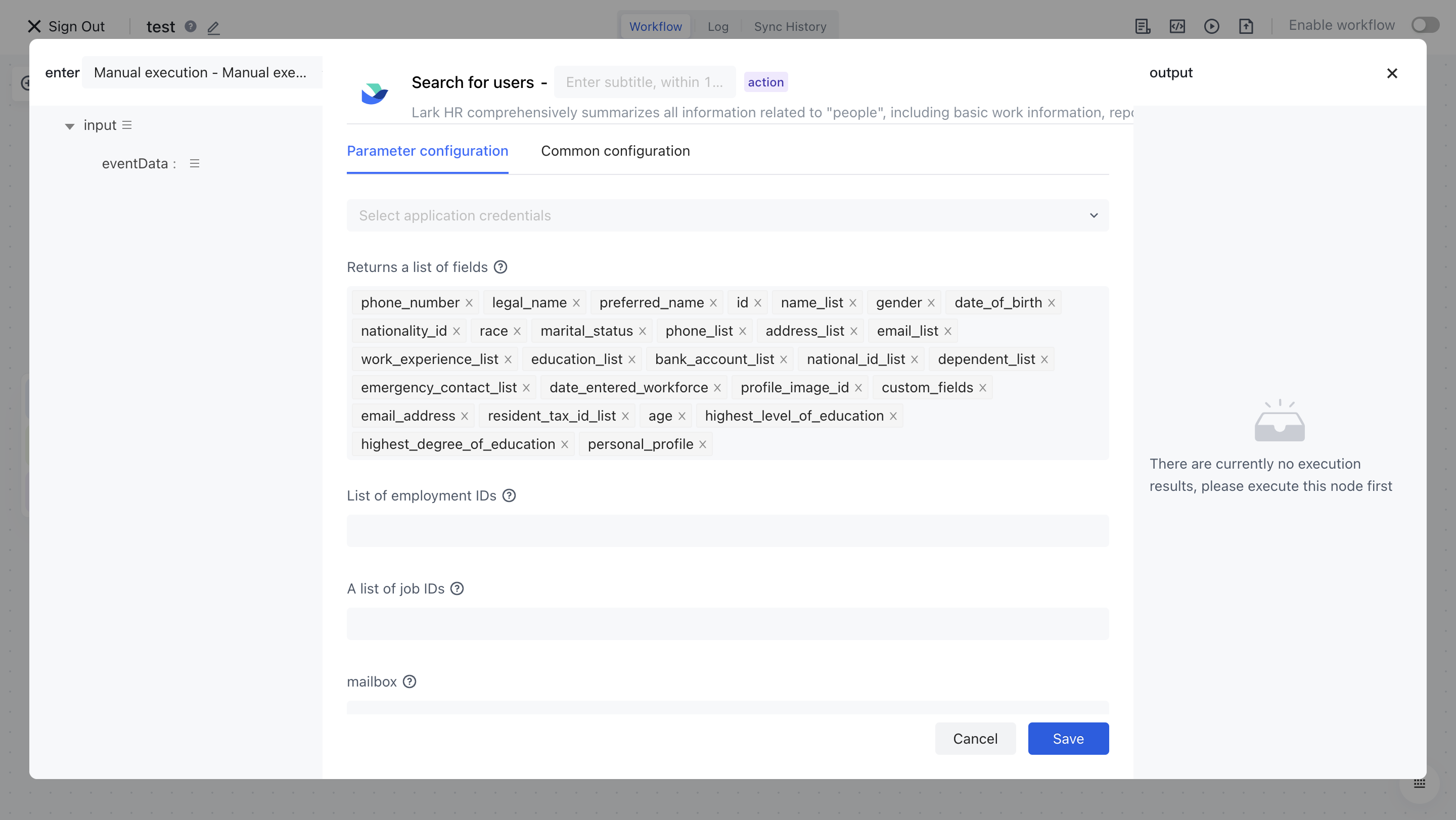
Task: Open the Parameter configuration tab
Action: coord(427,152)
